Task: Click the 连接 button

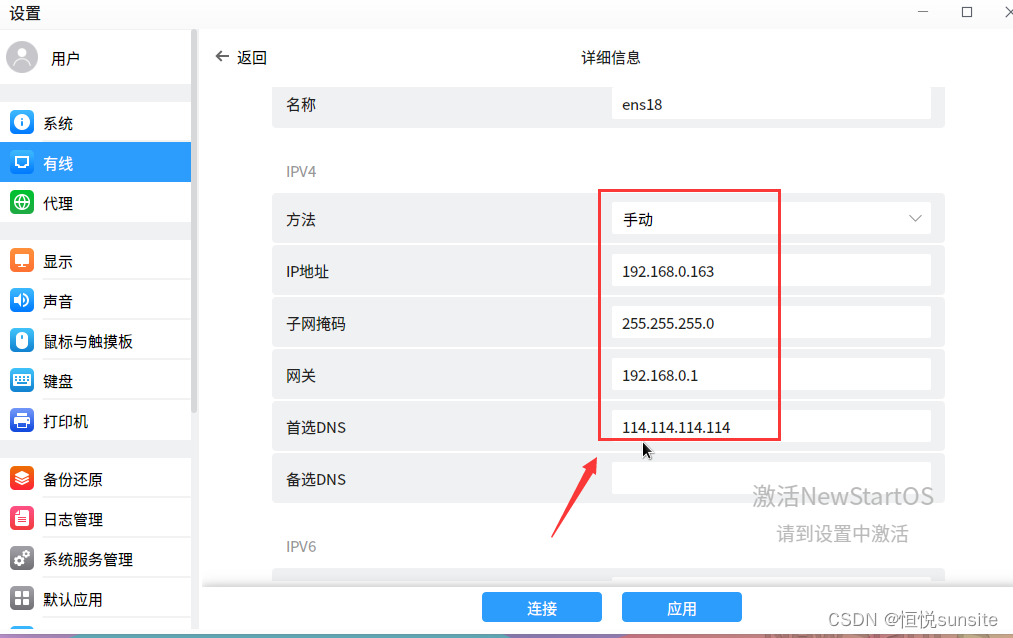Action: pyautogui.click(x=542, y=608)
